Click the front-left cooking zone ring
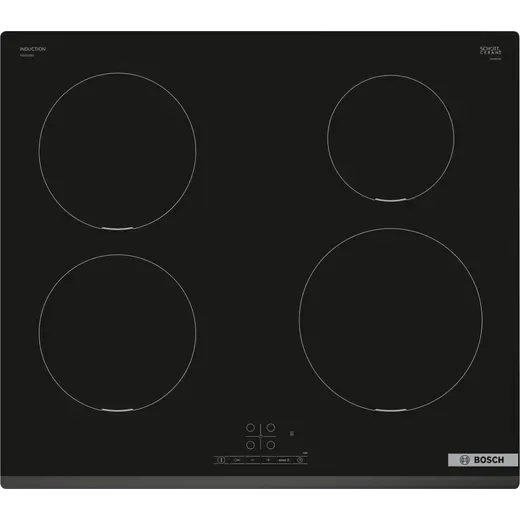Image resolution: width=520 pixels, height=520 pixels. click(117, 333)
